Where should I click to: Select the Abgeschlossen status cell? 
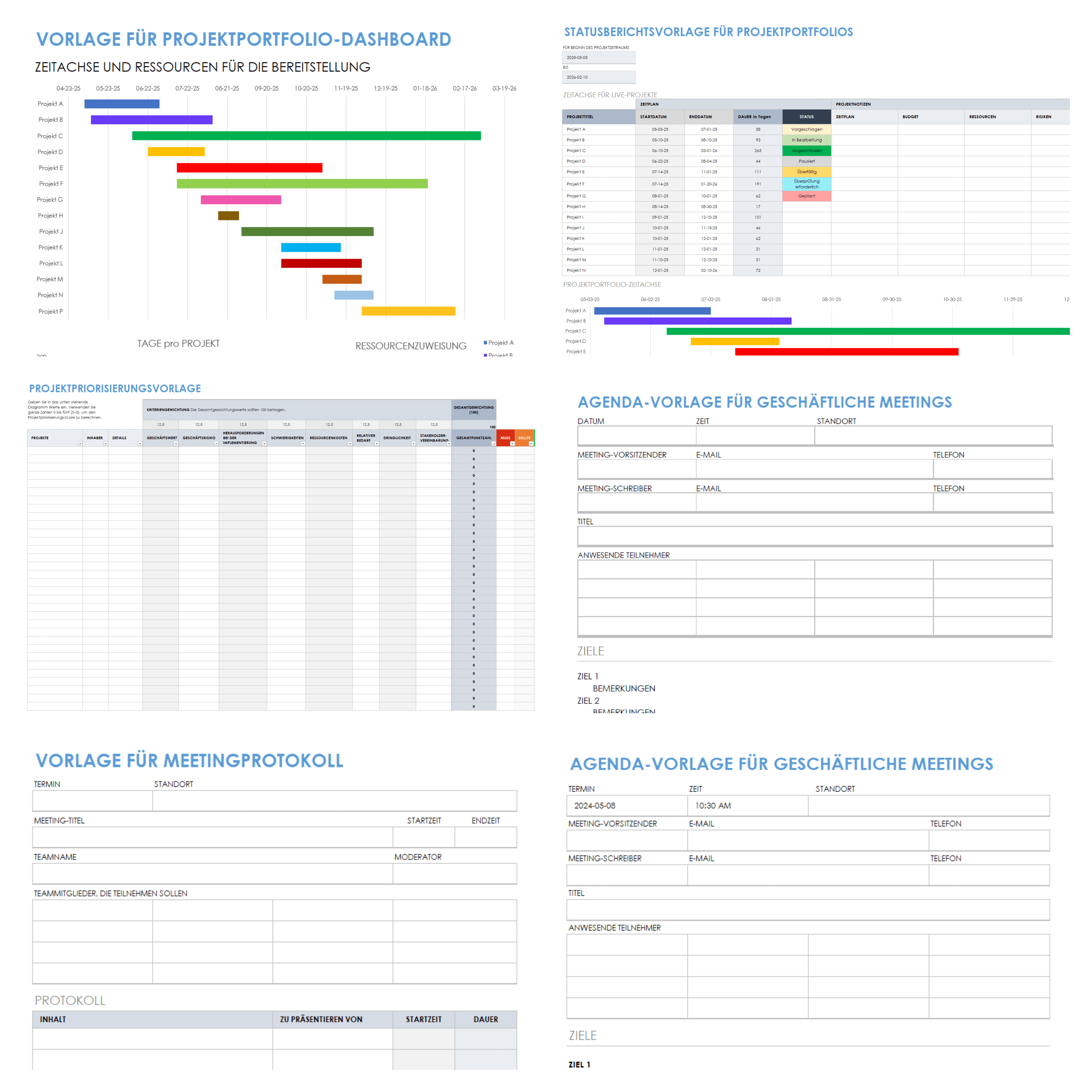coord(807,151)
